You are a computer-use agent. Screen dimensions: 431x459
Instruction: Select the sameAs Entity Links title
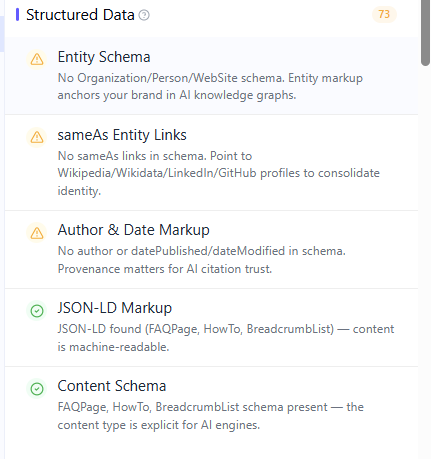122,135
